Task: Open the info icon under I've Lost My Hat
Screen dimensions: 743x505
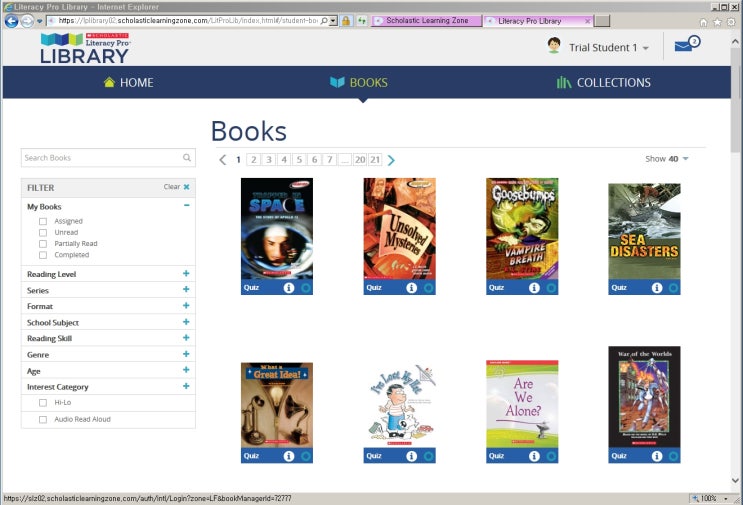Action: click(411, 456)
